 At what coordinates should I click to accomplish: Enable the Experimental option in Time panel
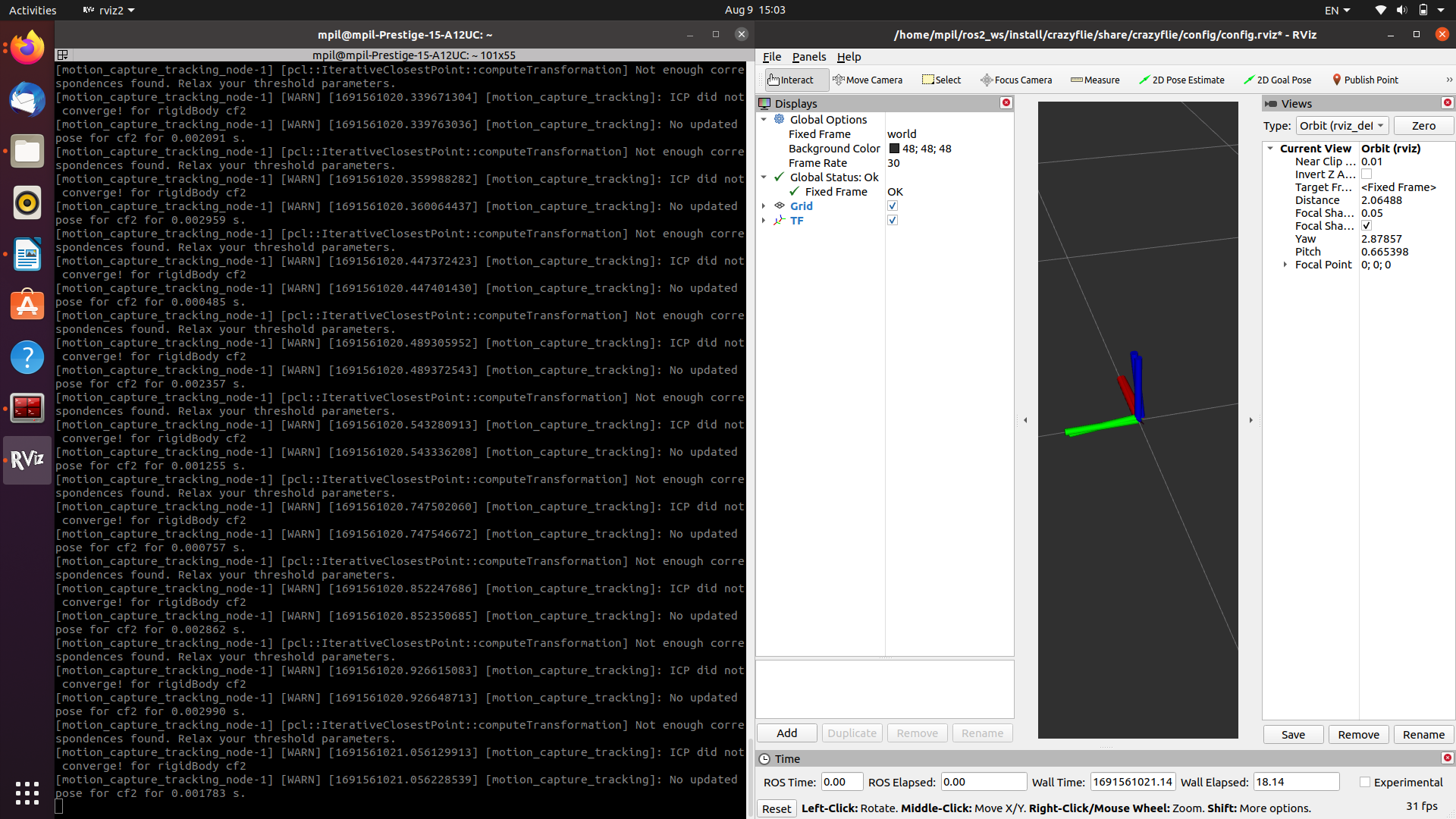[x=1366, y=782]
